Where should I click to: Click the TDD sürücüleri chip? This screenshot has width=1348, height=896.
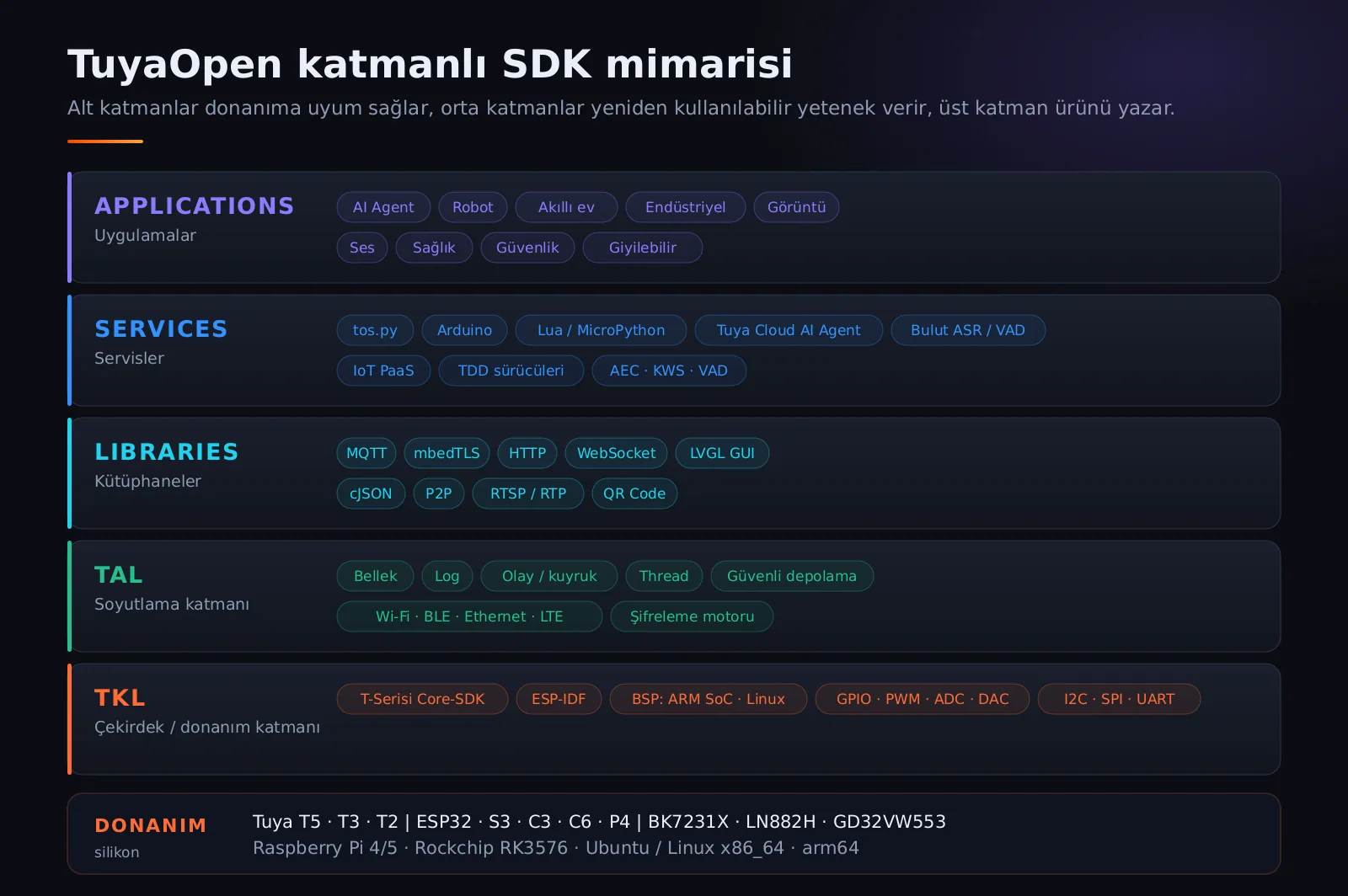click(511, 371)
